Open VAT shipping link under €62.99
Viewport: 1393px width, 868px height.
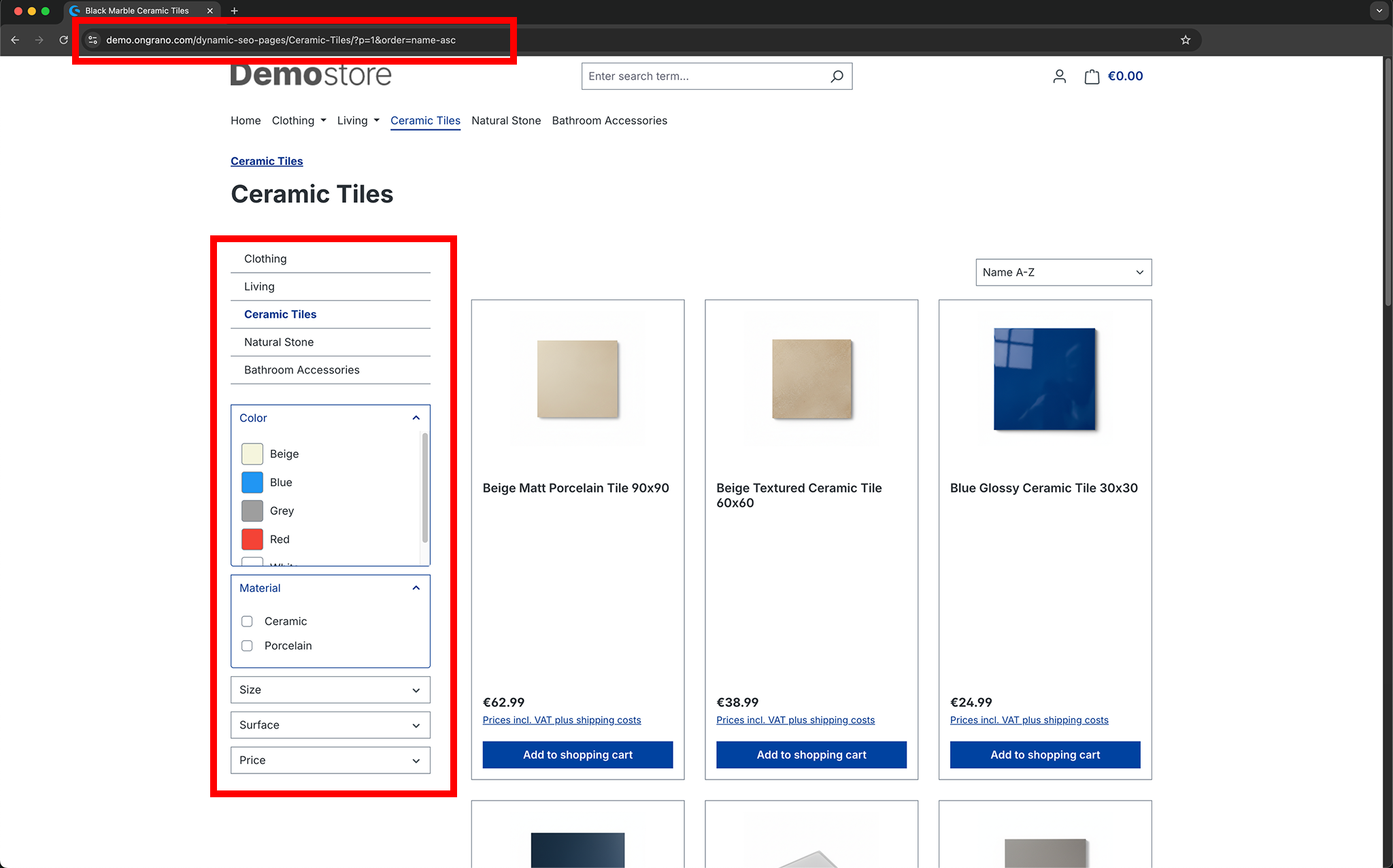562,720
